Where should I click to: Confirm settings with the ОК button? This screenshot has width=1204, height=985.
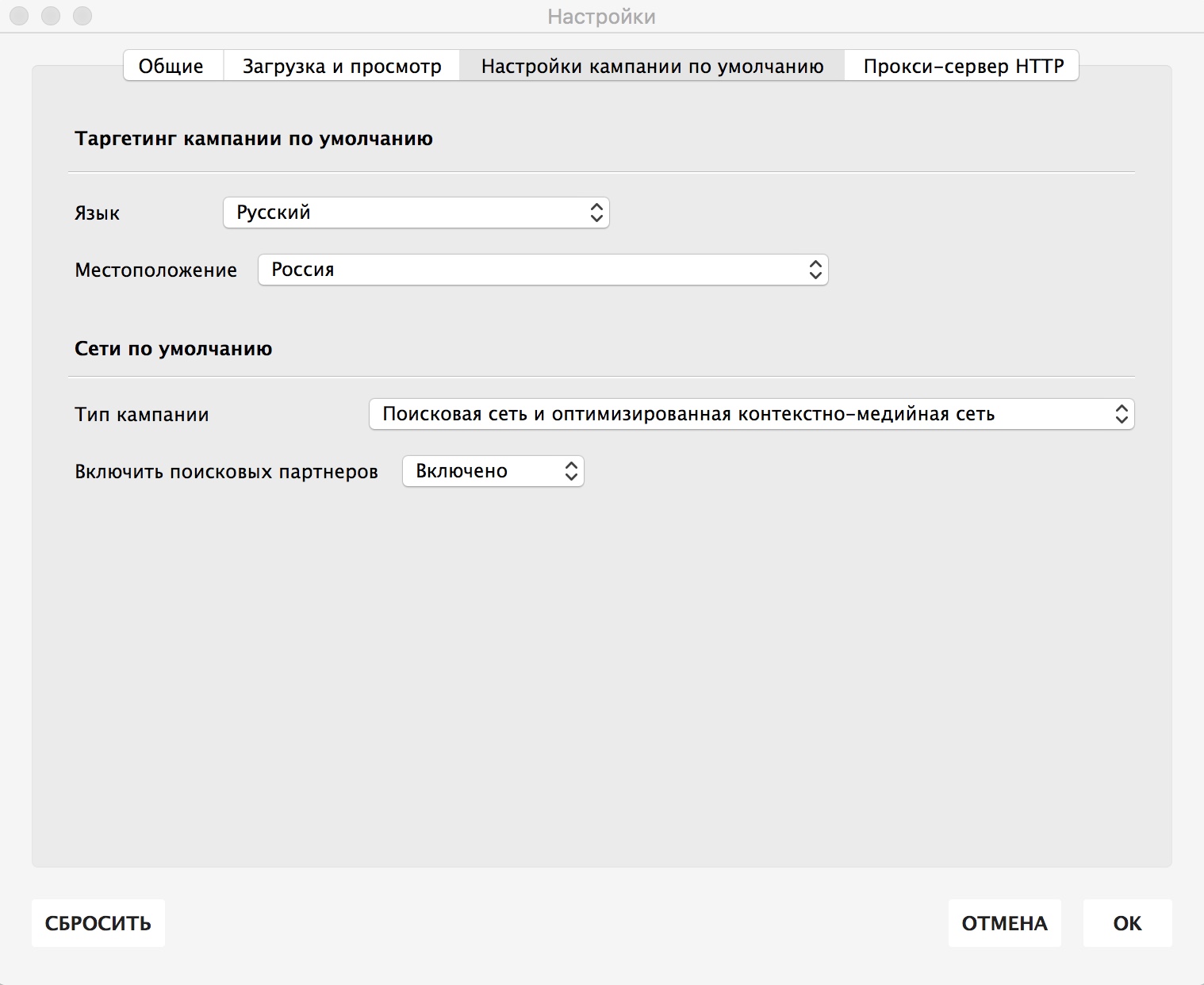[x=1127, y=923]
